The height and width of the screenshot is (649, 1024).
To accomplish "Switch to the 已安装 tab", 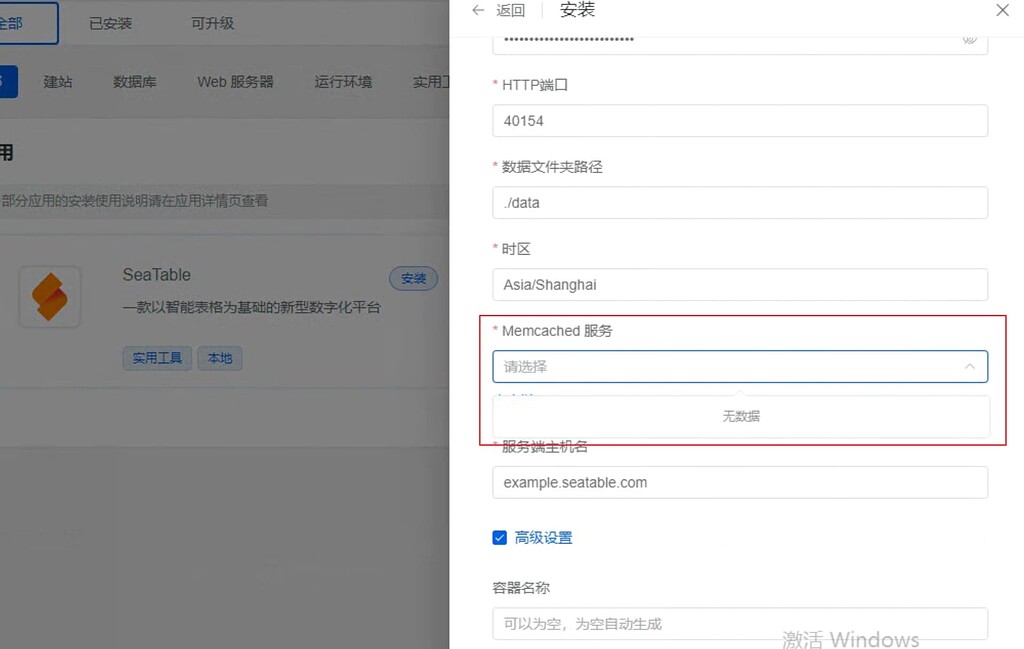I will (109, 23).
